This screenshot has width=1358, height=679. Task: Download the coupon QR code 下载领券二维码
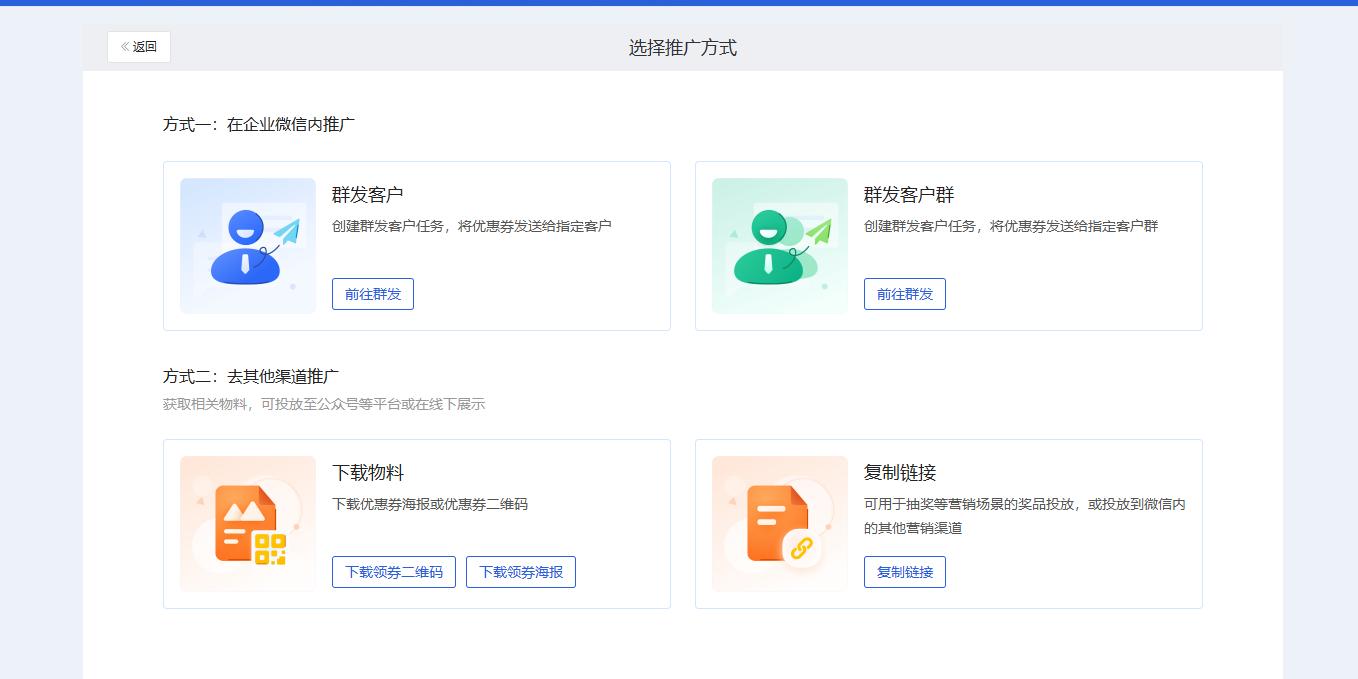pyautogui.click(x=394, y=572)
